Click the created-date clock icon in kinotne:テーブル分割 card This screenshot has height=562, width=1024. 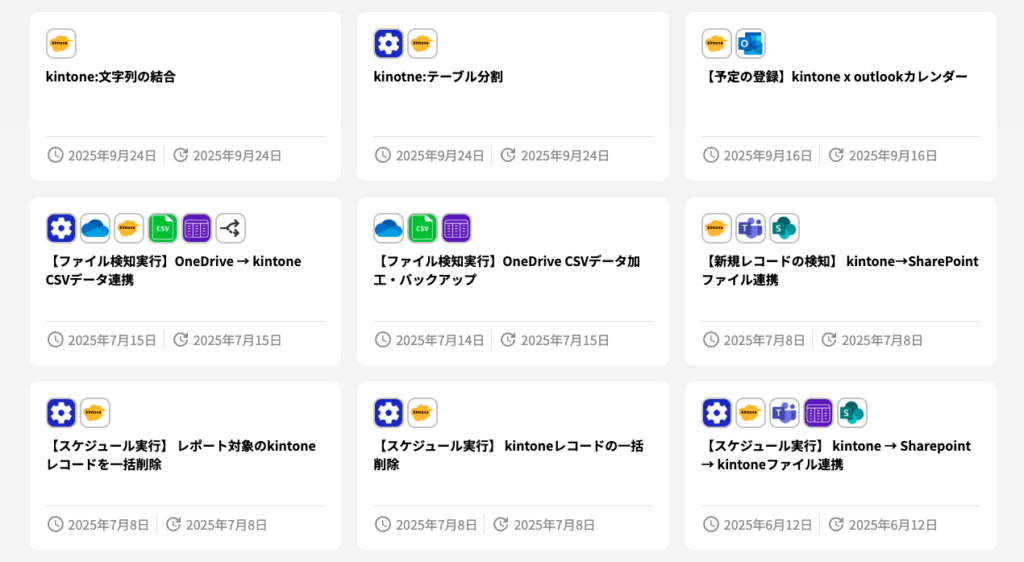click(383, 155)
